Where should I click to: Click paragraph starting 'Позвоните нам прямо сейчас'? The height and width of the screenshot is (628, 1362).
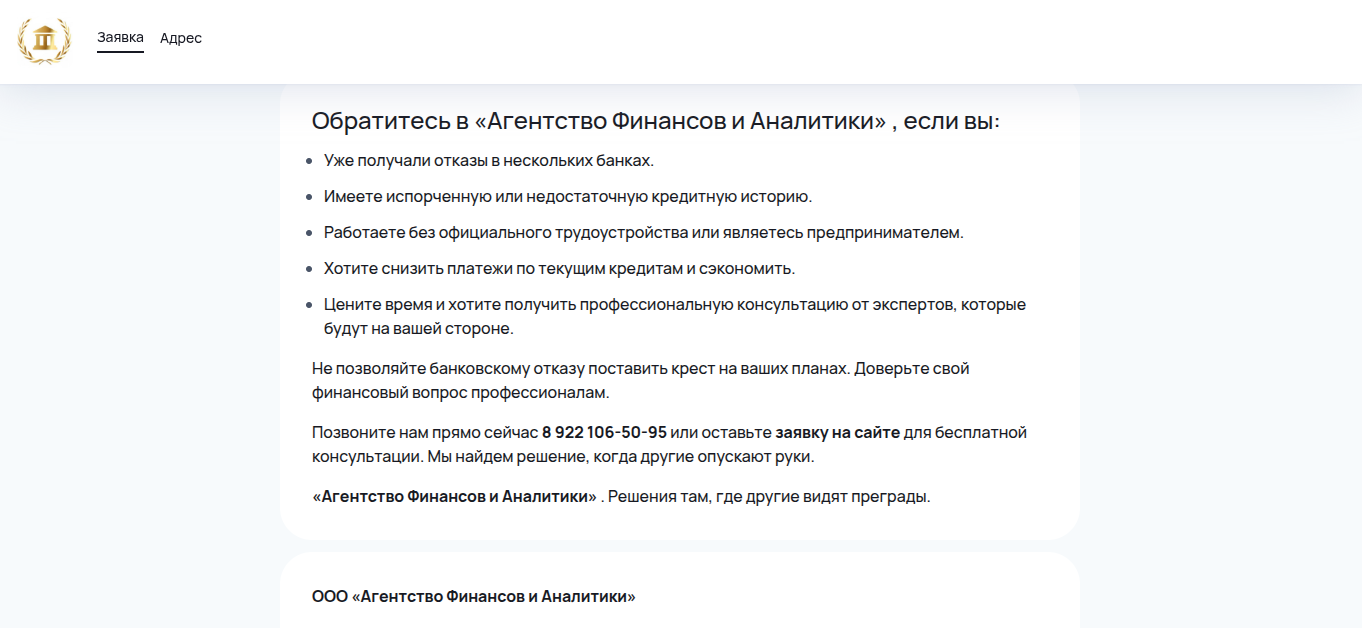670,444
